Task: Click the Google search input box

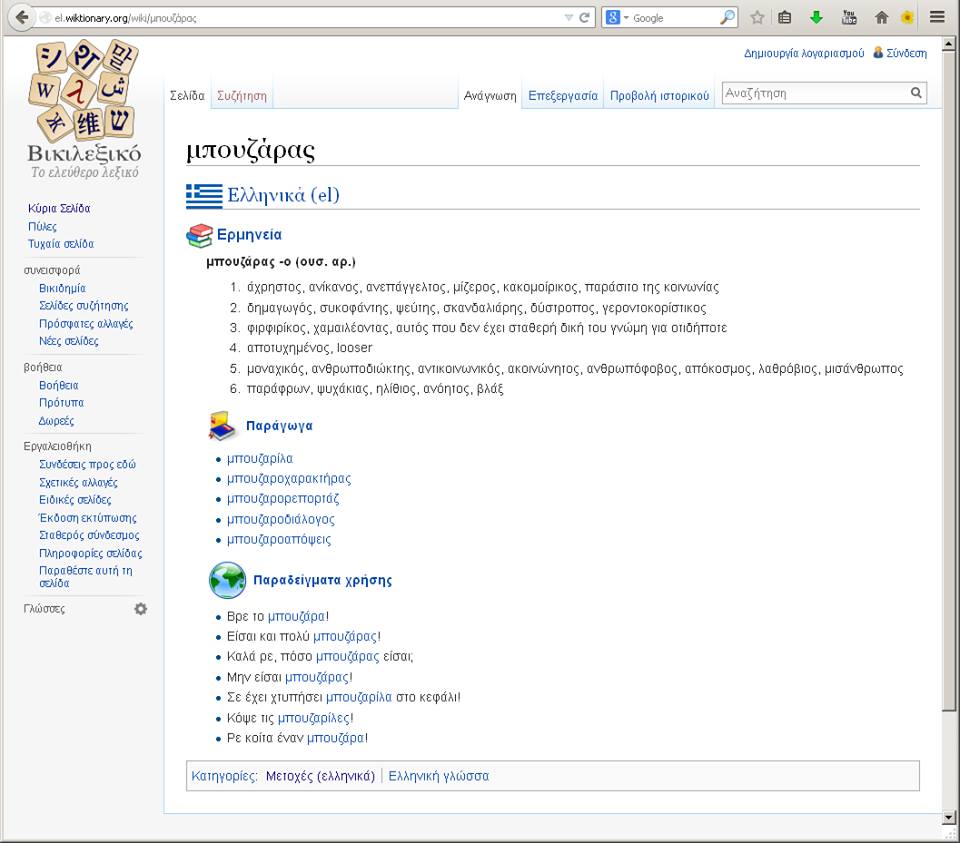Action: click(x=674, y=18)
